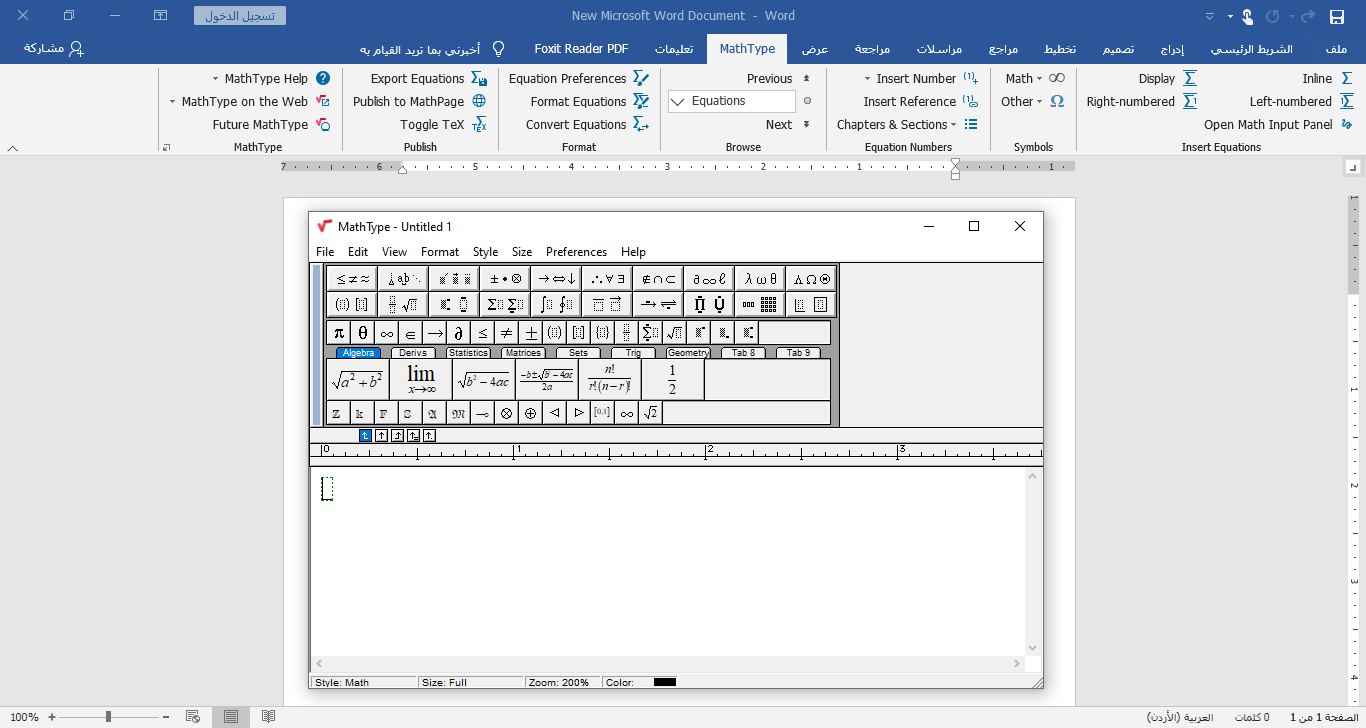This screenshot has height=728, width=1366.
Task: Select the right-justified tab stop button
Action: tap(397, 435)
